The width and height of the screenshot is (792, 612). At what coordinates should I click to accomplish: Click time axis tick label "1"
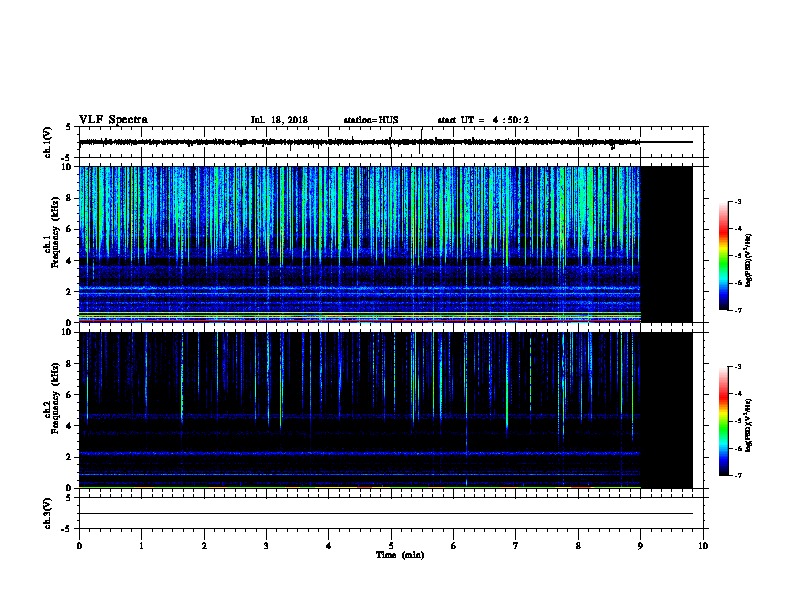141,546
